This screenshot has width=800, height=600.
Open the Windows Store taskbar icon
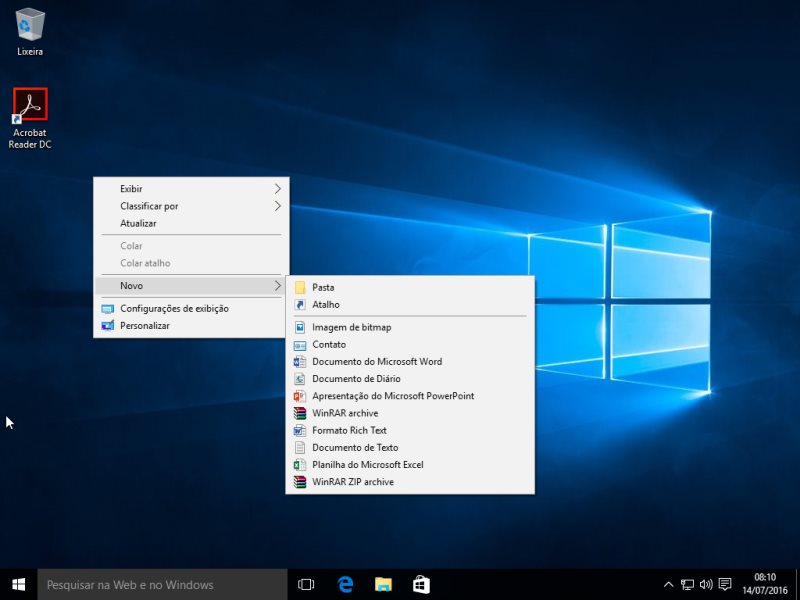tap(422, 584)
